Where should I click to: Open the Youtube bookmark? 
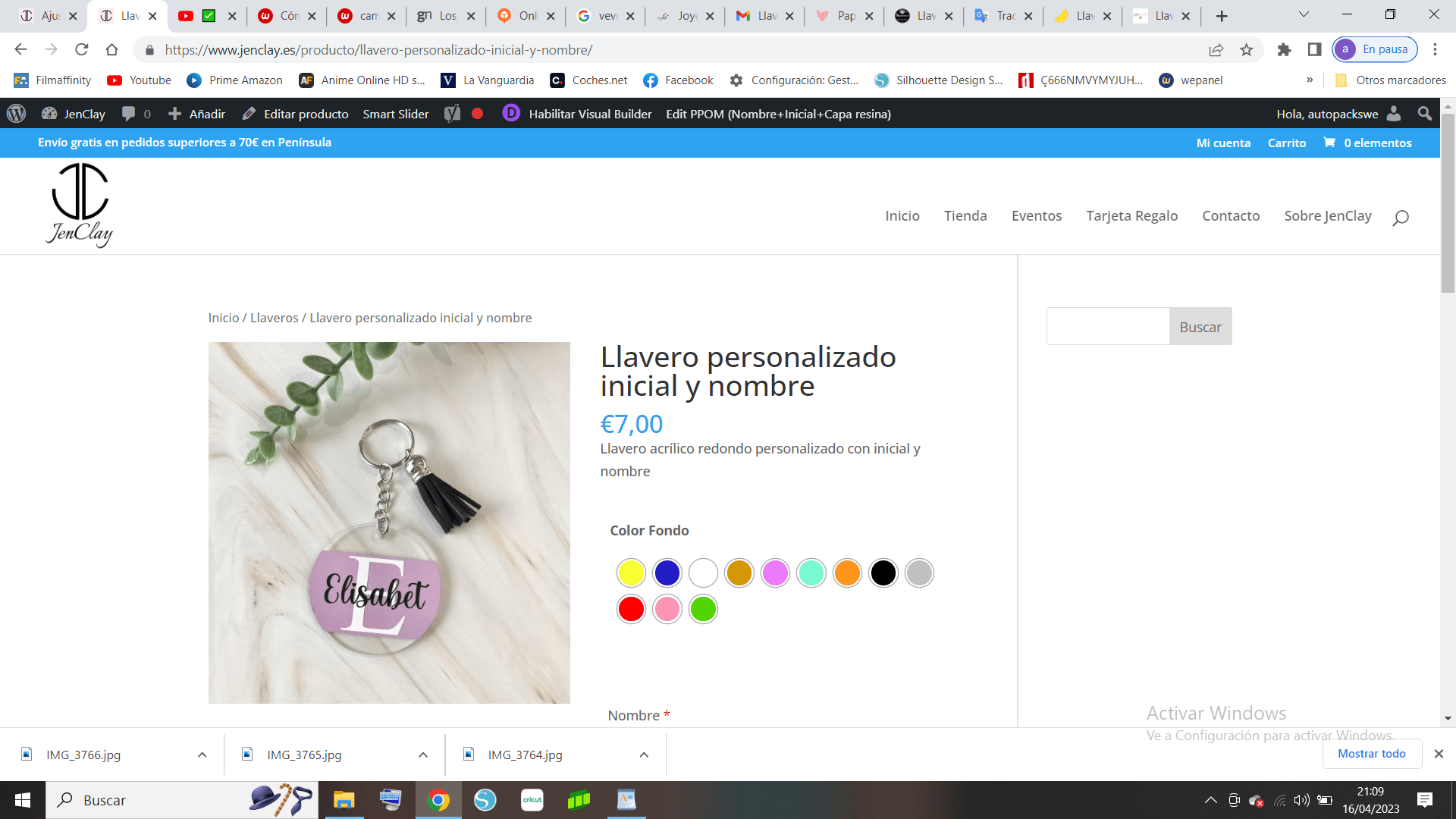(x=140, y=80)
